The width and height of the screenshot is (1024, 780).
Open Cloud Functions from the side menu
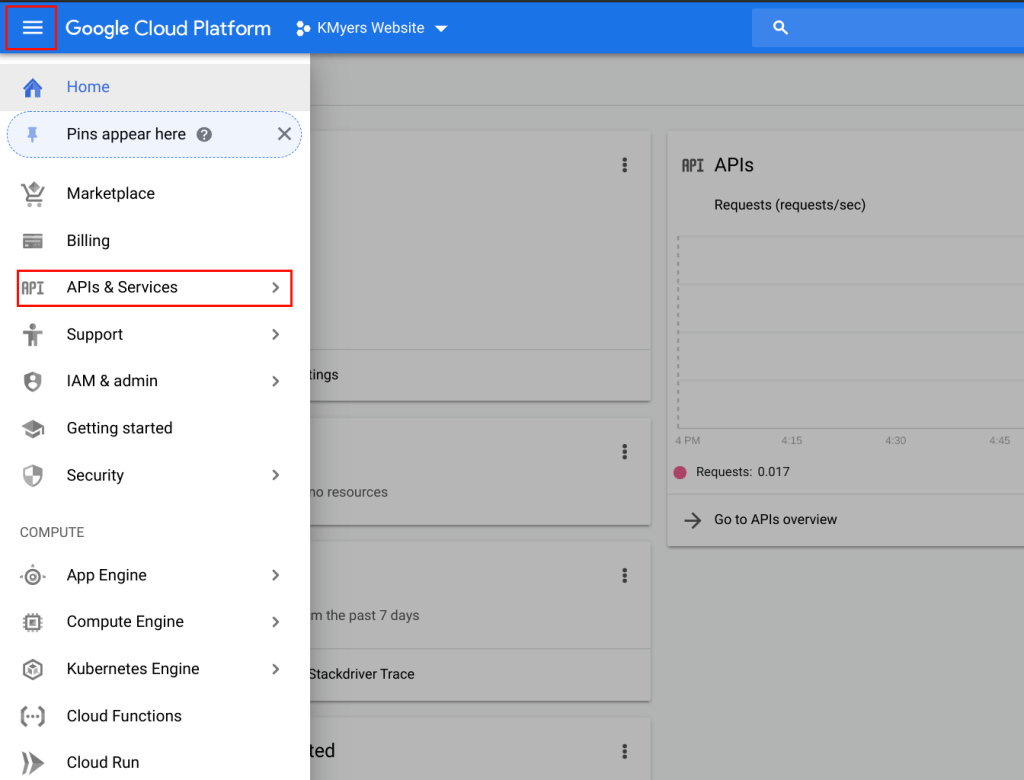pos(155,716)
